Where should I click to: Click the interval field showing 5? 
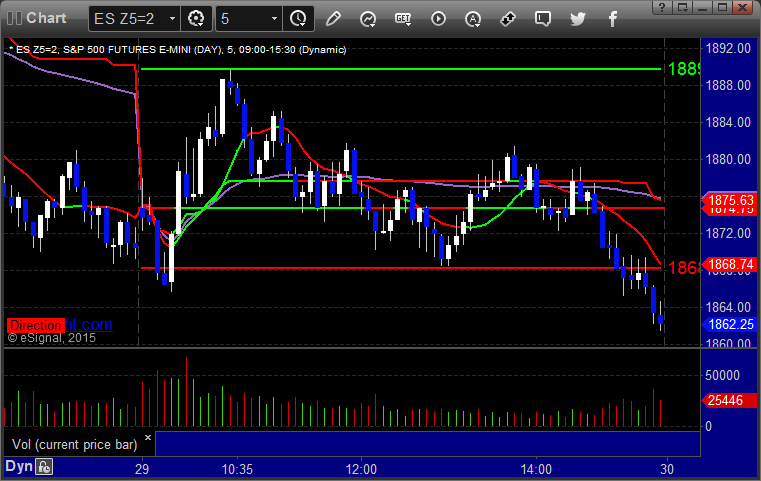[243, 19]
